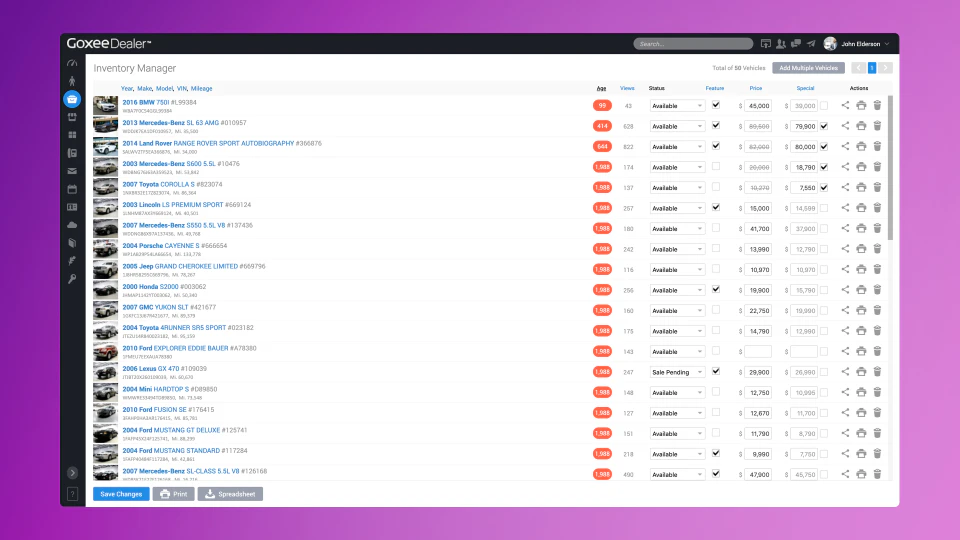Uncheck Feature for 2016 BMW 750i
The width and height of the screenshot is (960, 540).
click(716, 105)
